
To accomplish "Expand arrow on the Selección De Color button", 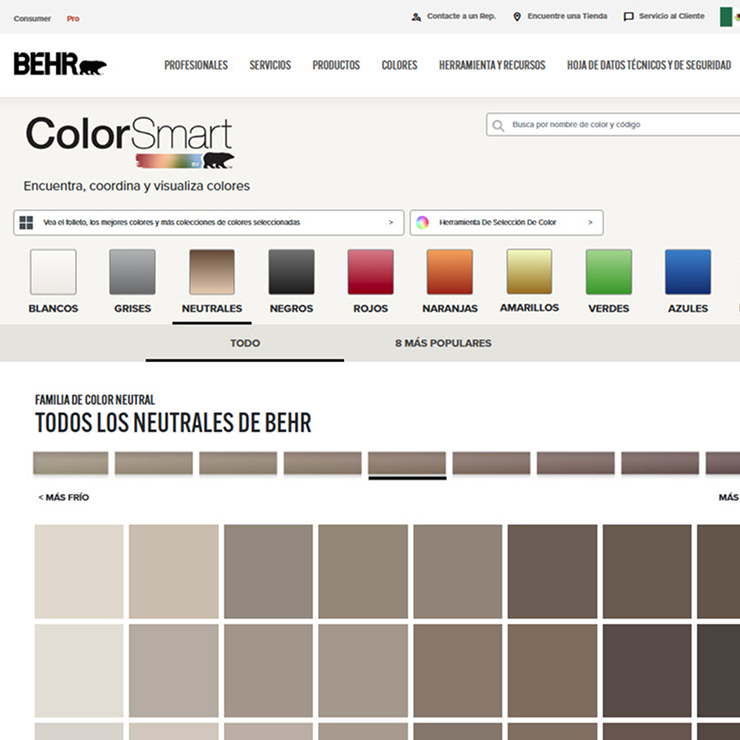I will pos(590,222).
